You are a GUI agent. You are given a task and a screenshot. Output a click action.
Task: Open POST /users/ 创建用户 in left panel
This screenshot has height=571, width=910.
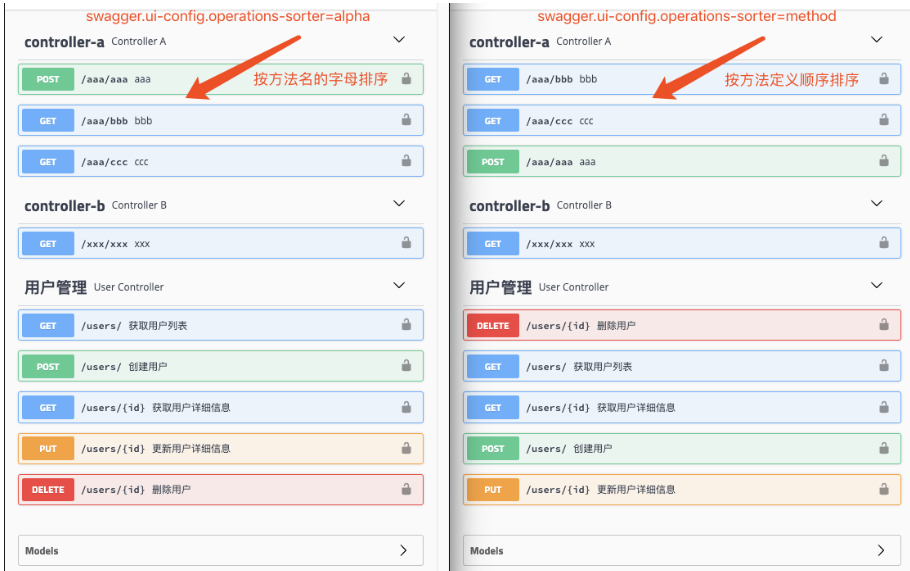[x=221, y=366]
